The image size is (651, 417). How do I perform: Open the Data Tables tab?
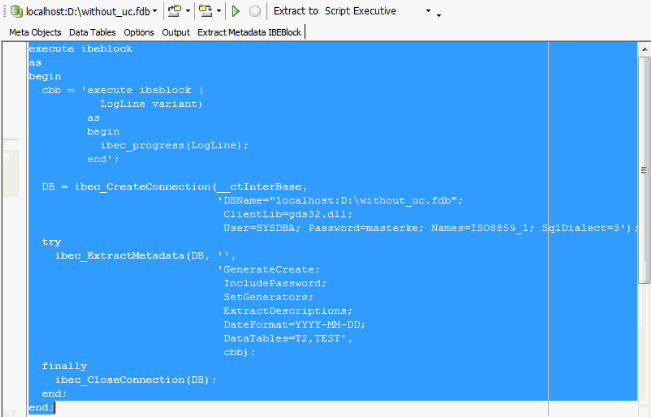click(x=92, y=32)
